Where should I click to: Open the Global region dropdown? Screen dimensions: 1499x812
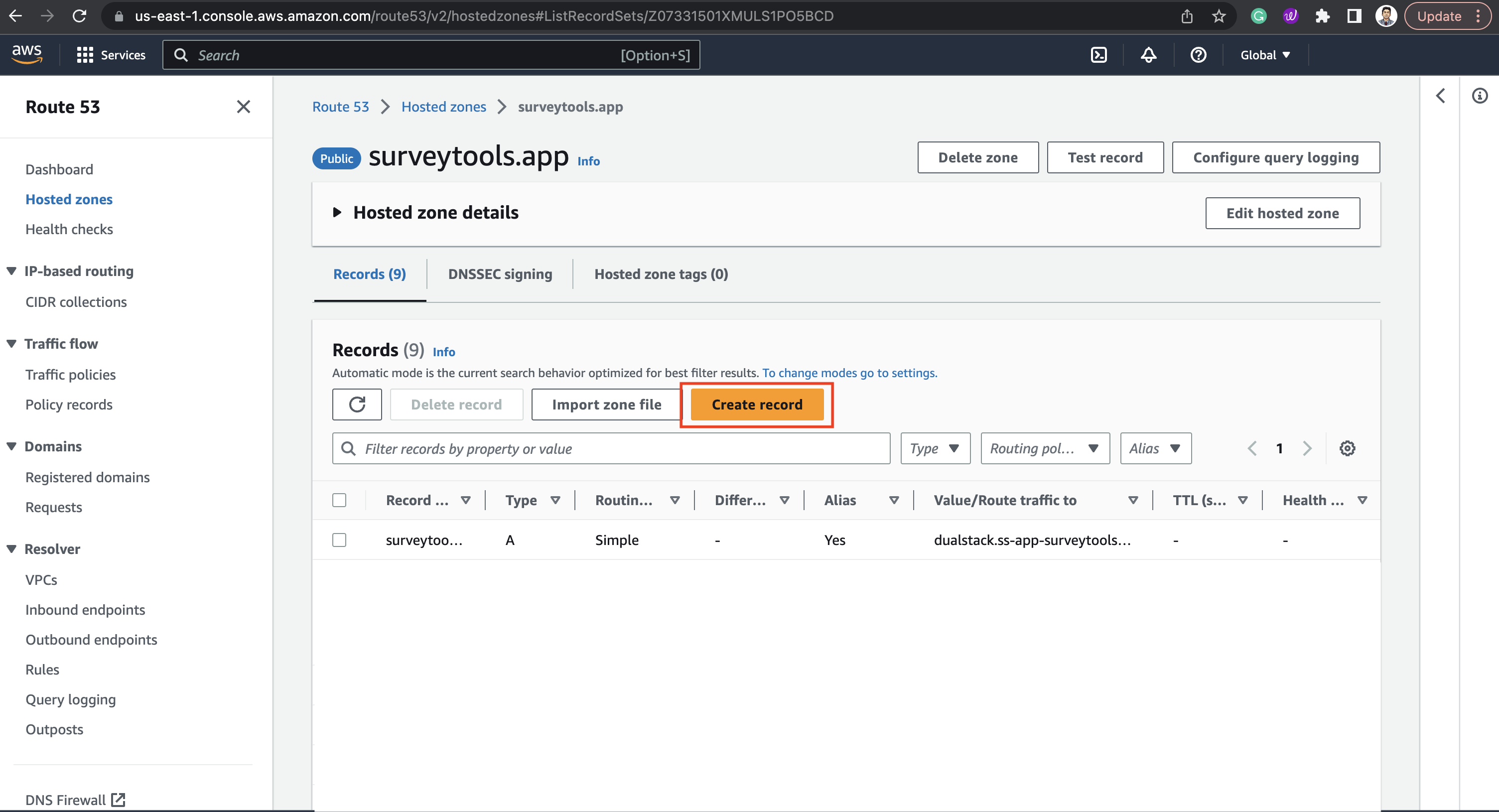point(1265,55)
